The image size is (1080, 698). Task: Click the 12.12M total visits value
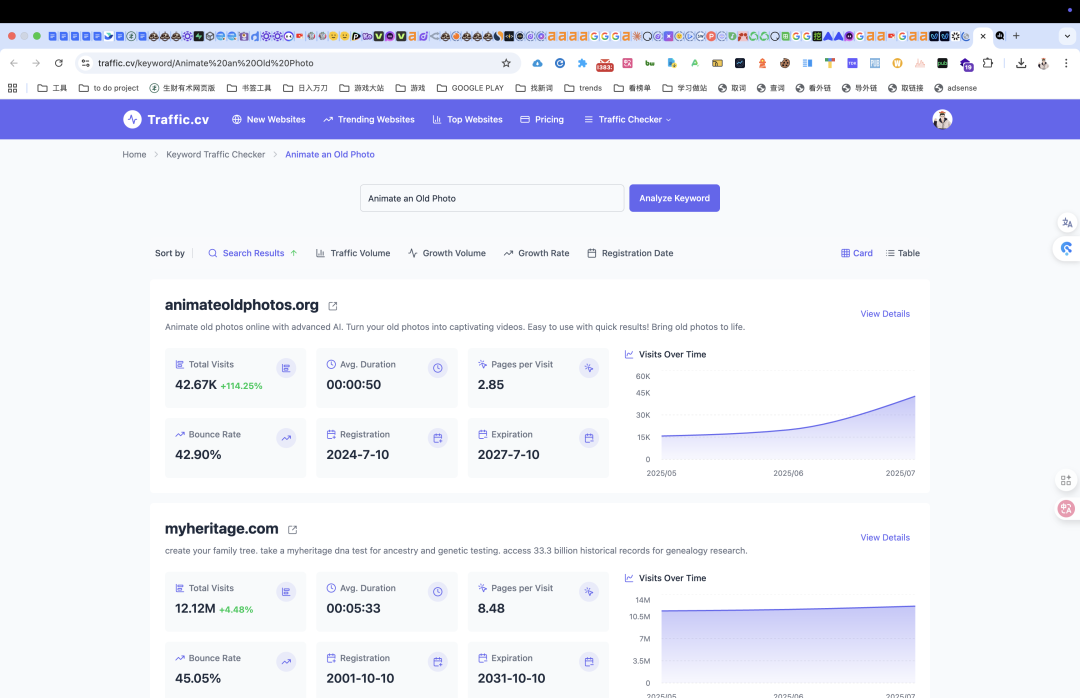195,608
